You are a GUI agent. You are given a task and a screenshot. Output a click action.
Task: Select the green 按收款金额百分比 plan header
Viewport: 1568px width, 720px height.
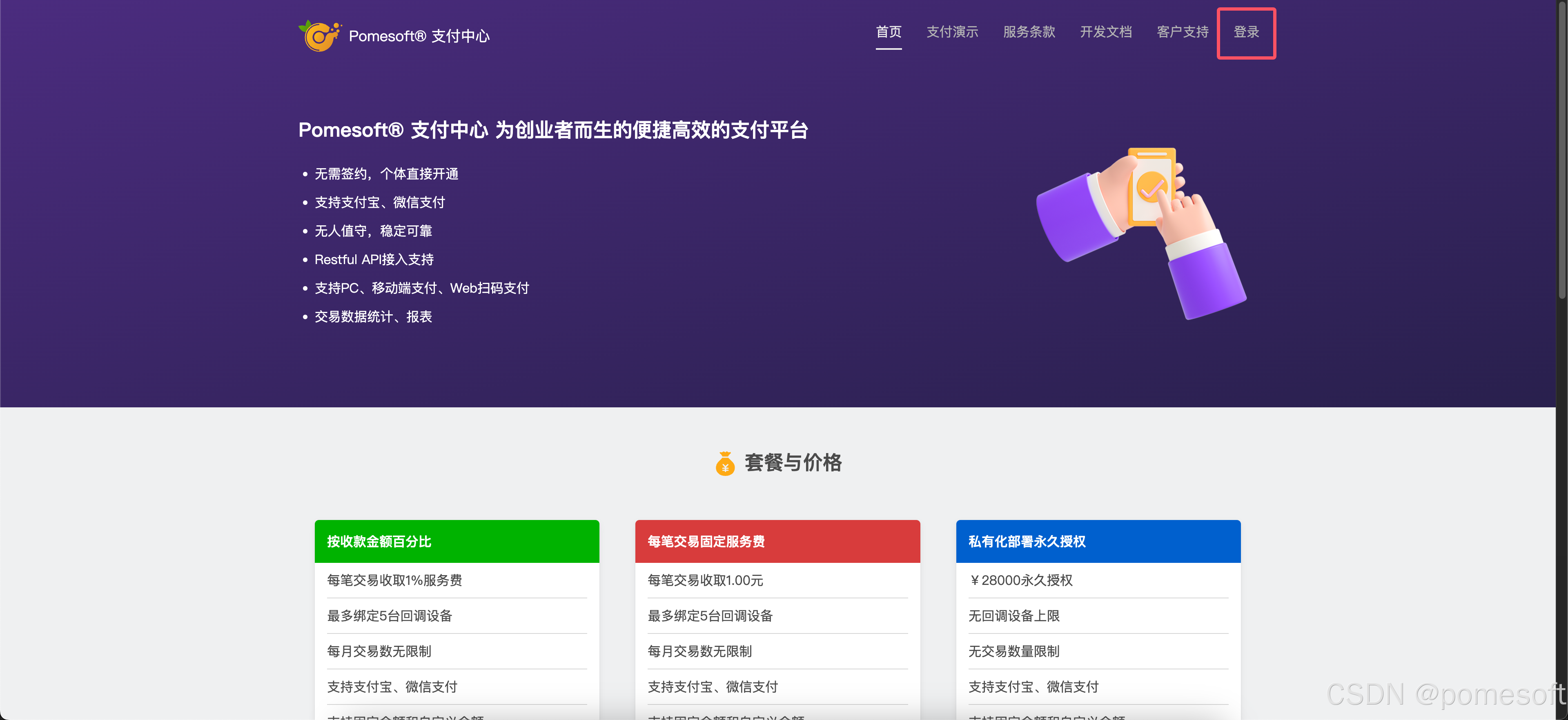point(457,541)
